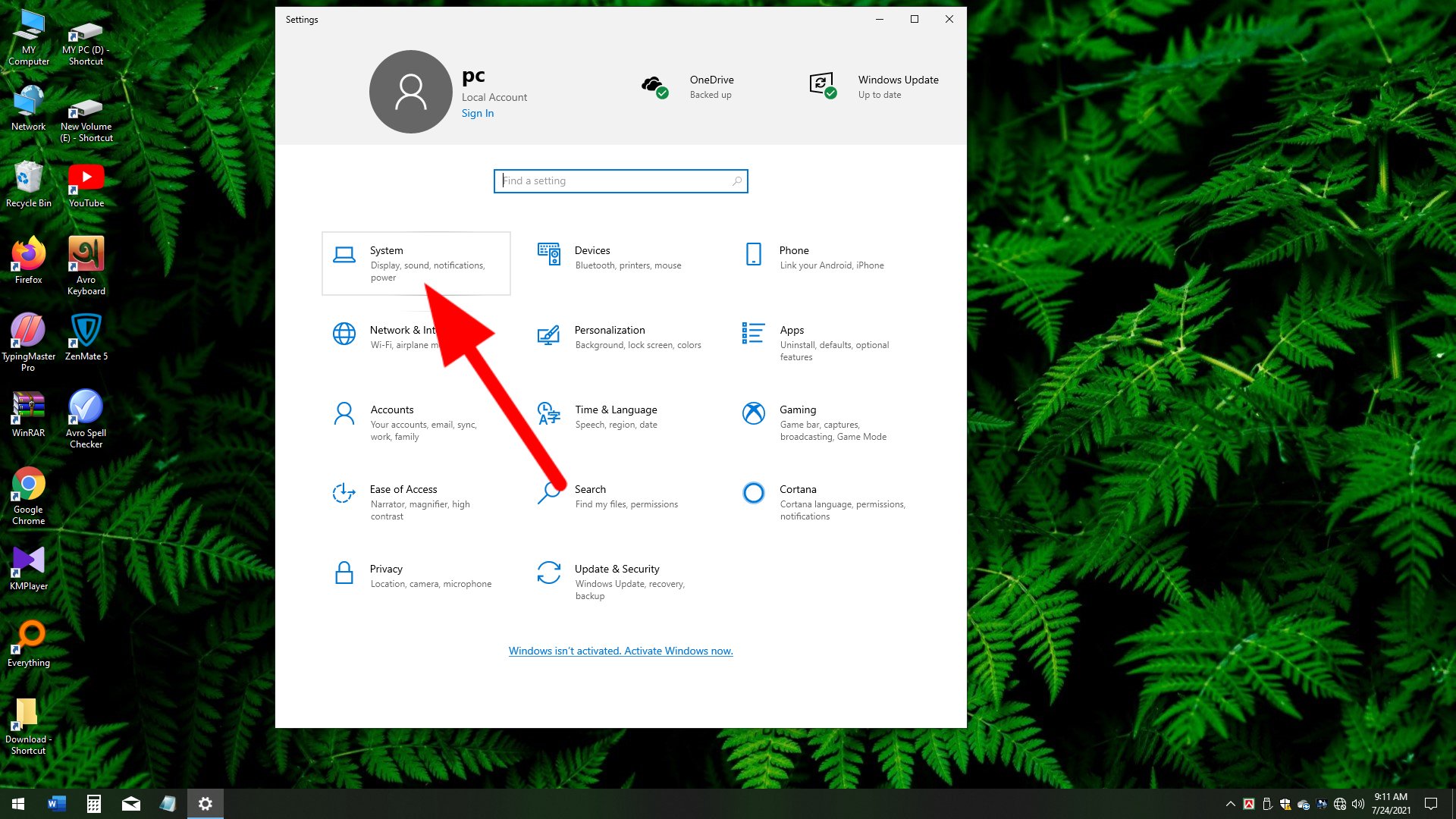This screenshot has width=1456, height=819.
Task: Open OneDrive backed up status
Action: point(686,87)
